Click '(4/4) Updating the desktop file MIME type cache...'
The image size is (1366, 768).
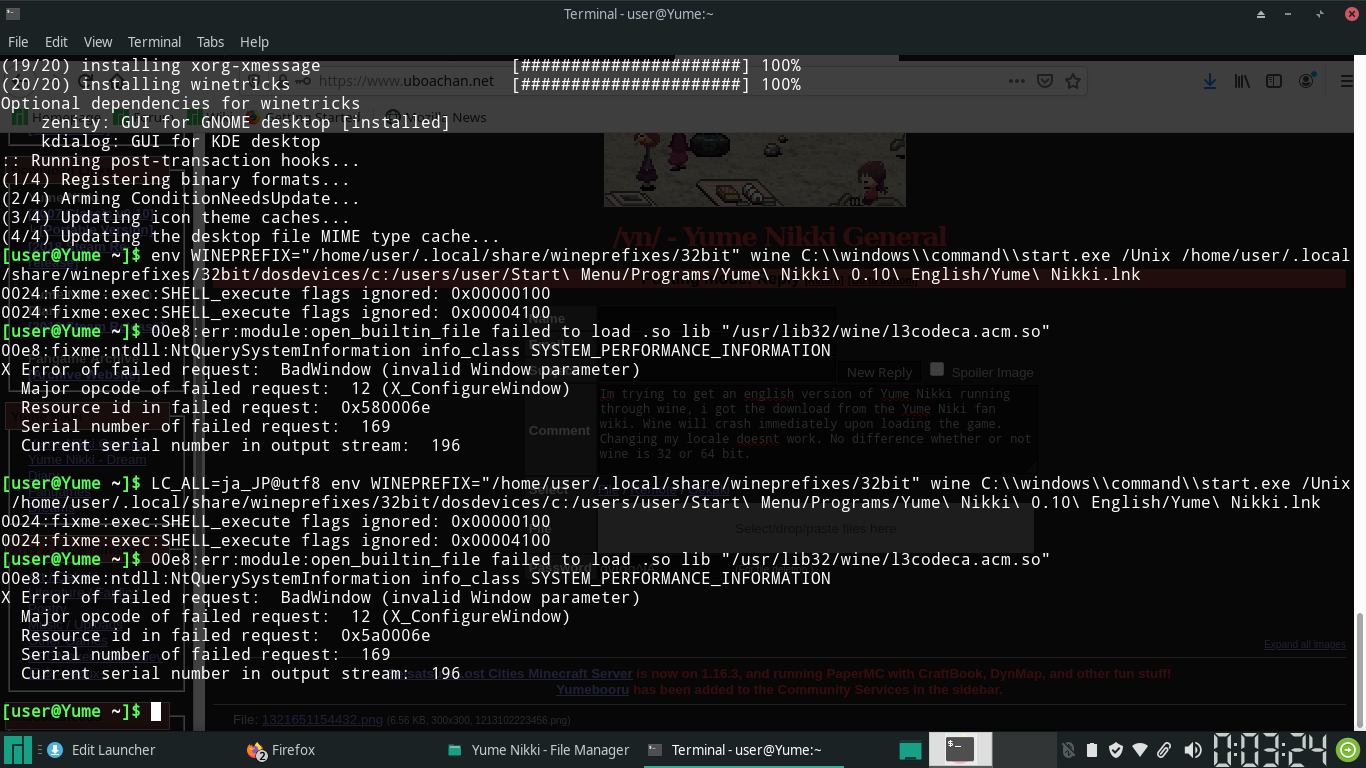[x=251, y=236]
